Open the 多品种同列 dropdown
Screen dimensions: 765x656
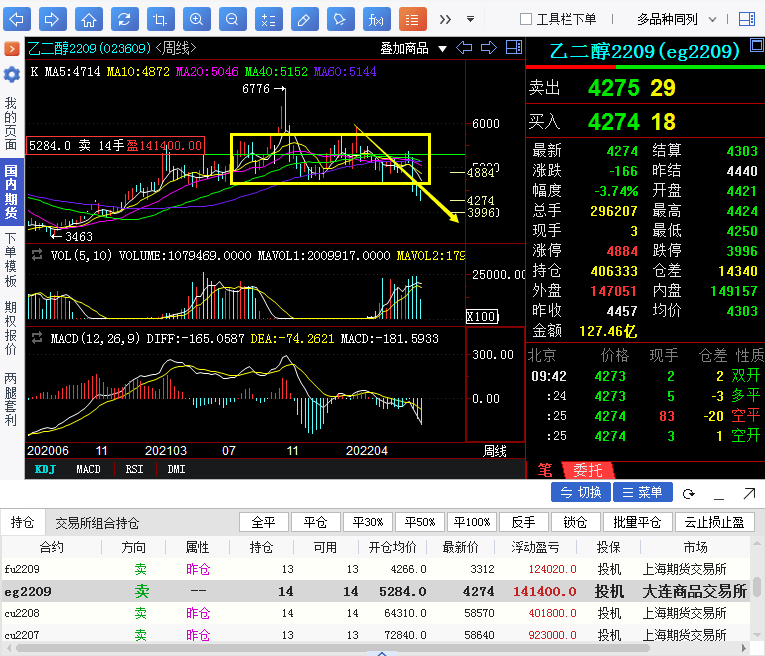[678, 19]
